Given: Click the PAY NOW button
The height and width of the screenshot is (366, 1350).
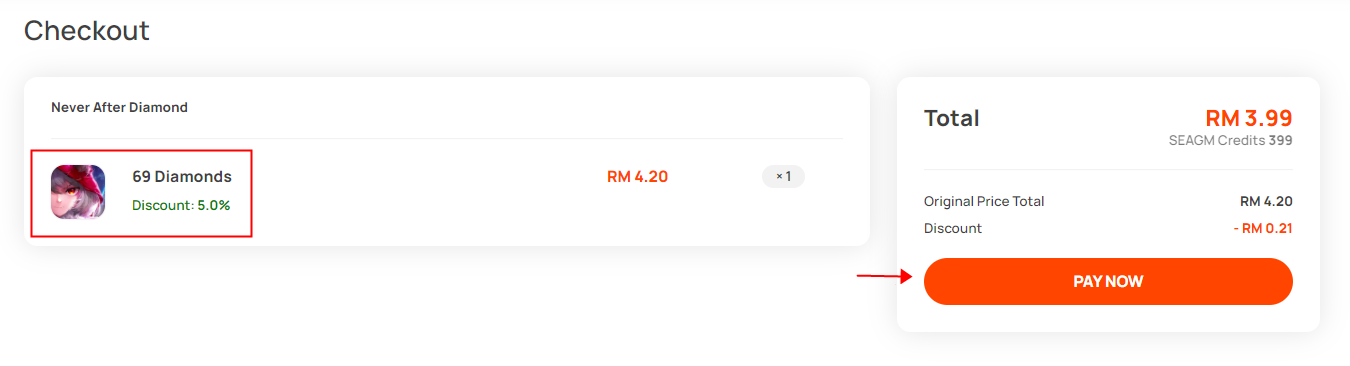Looking at the screenshot, I should coord(1108,281).
